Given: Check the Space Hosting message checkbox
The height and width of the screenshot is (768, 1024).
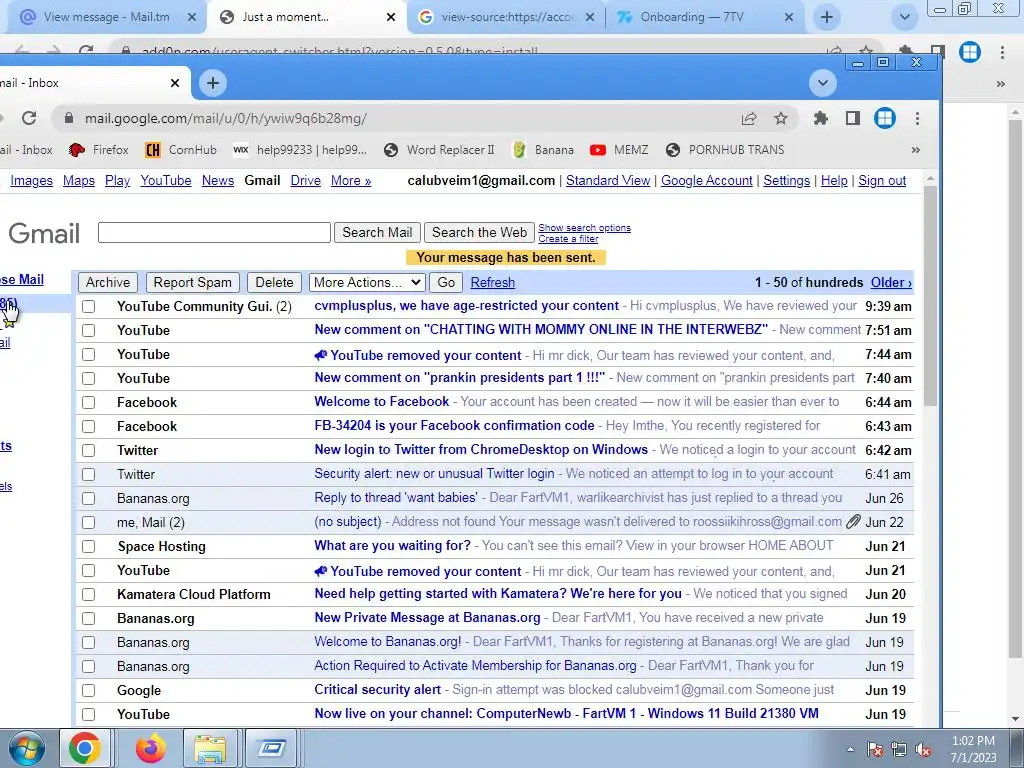Looking at the screenshot, I should pos(89,547).
